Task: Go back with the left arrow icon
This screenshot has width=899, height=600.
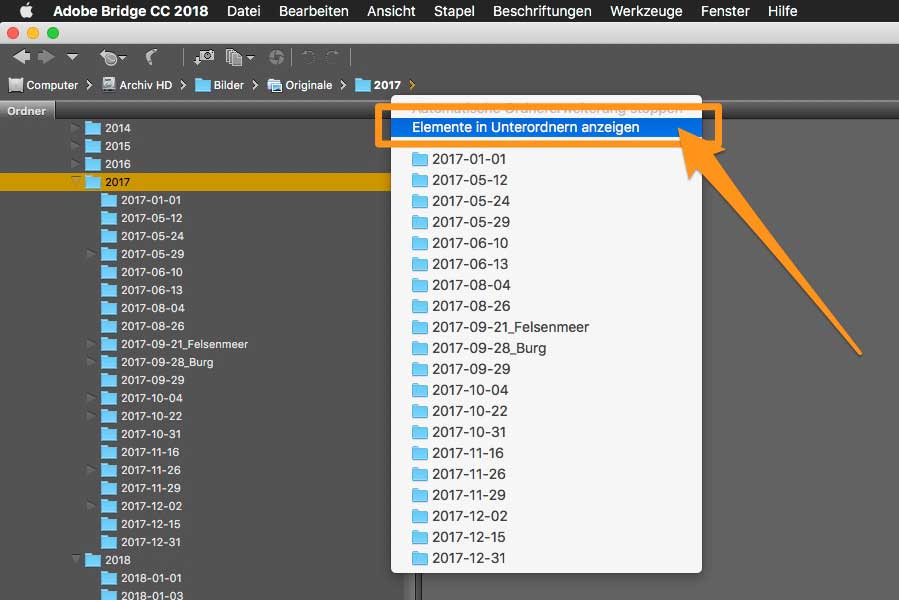Action: pos(22,57)
